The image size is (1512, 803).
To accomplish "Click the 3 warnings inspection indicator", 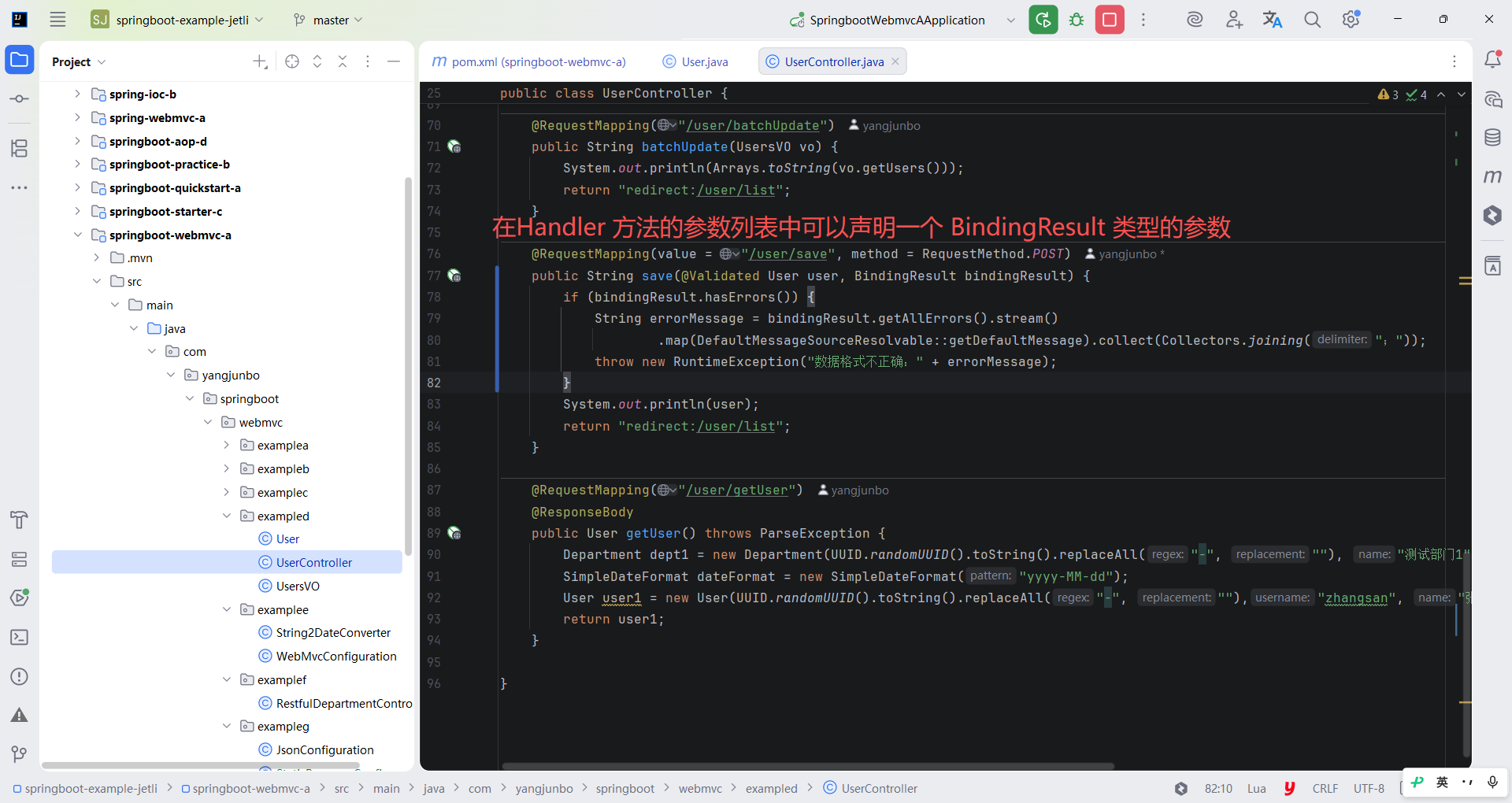I will pyautogui.click(x=1388, y=94).
